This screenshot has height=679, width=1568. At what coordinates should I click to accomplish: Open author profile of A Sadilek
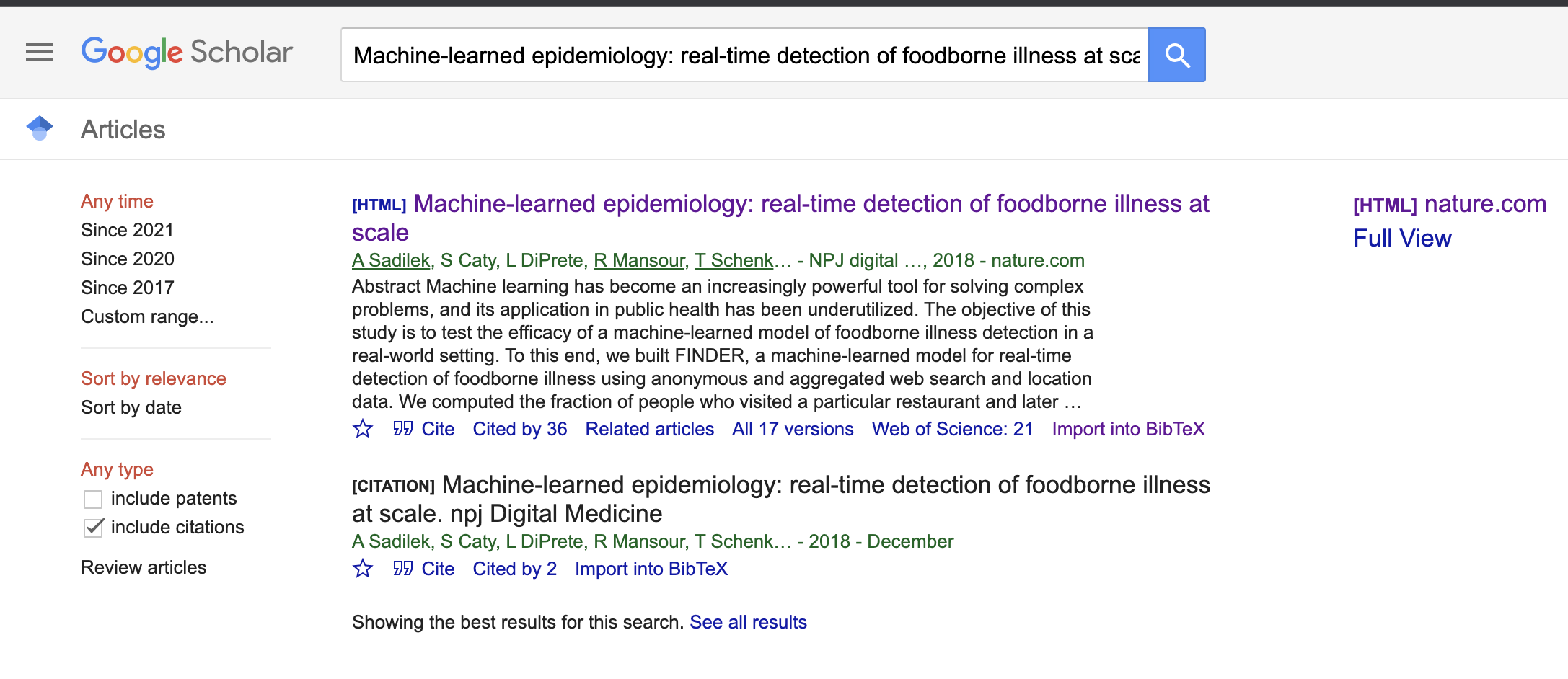[389, 259]
